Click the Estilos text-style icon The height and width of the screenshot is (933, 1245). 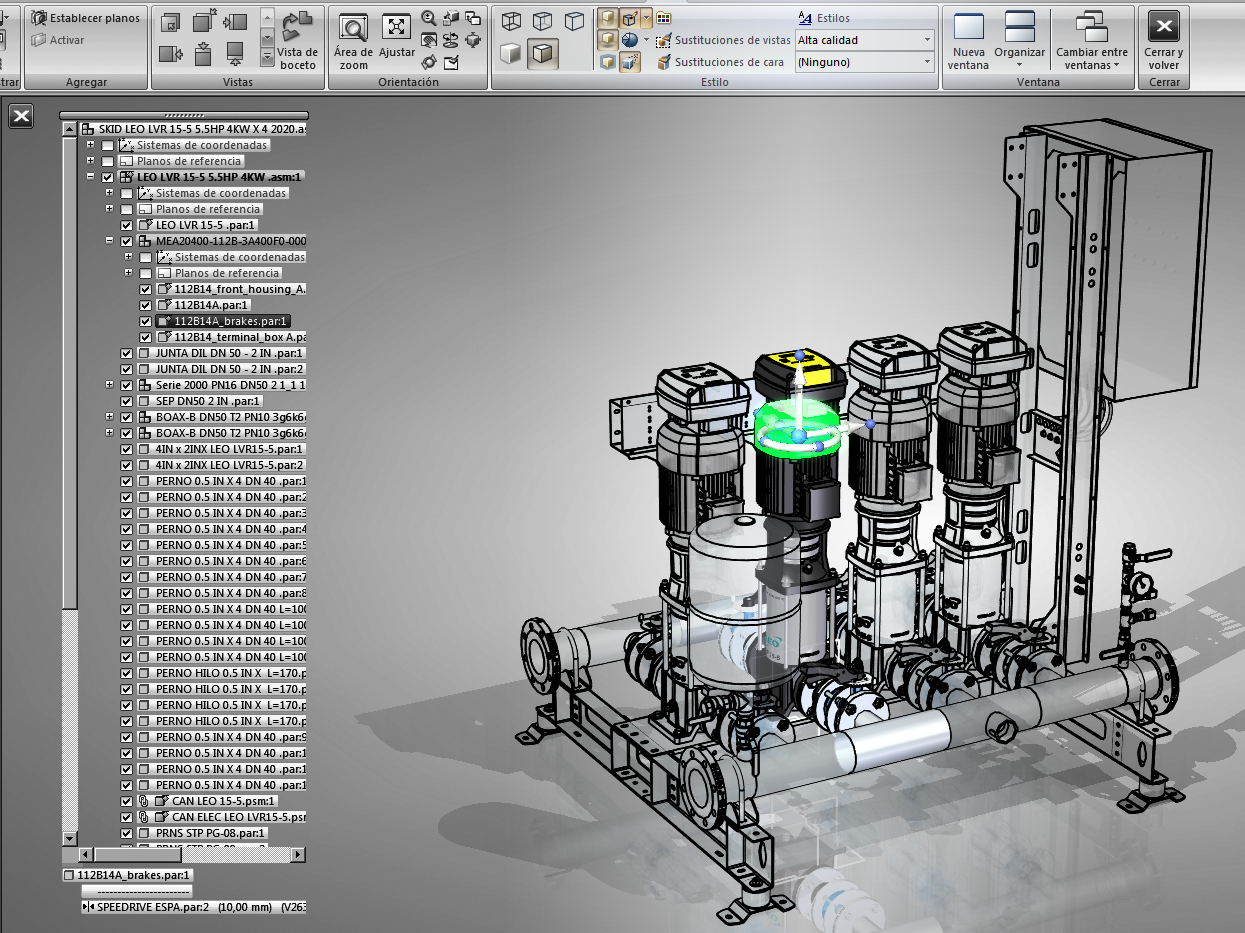pos(806,18)
